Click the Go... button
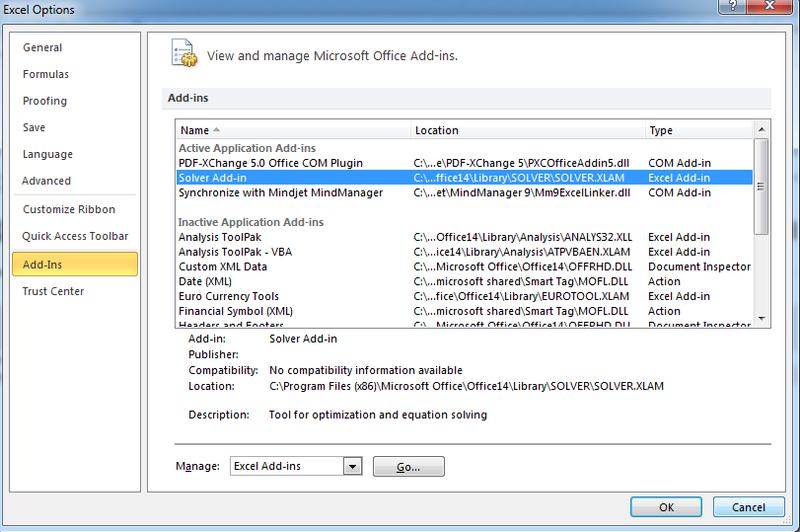The width and height of the screenshot is (800, 532). tap(409, 467)
